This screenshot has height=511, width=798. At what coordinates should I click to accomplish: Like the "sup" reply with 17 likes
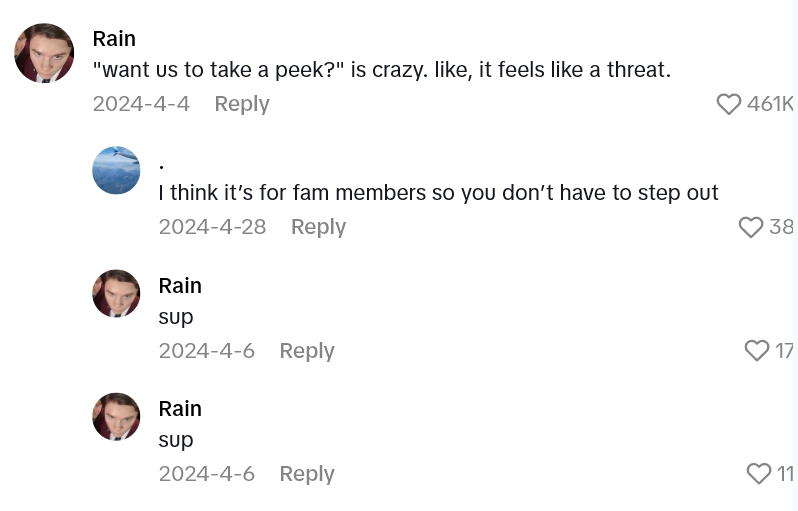pyautogui.click(x=757, y=350)
